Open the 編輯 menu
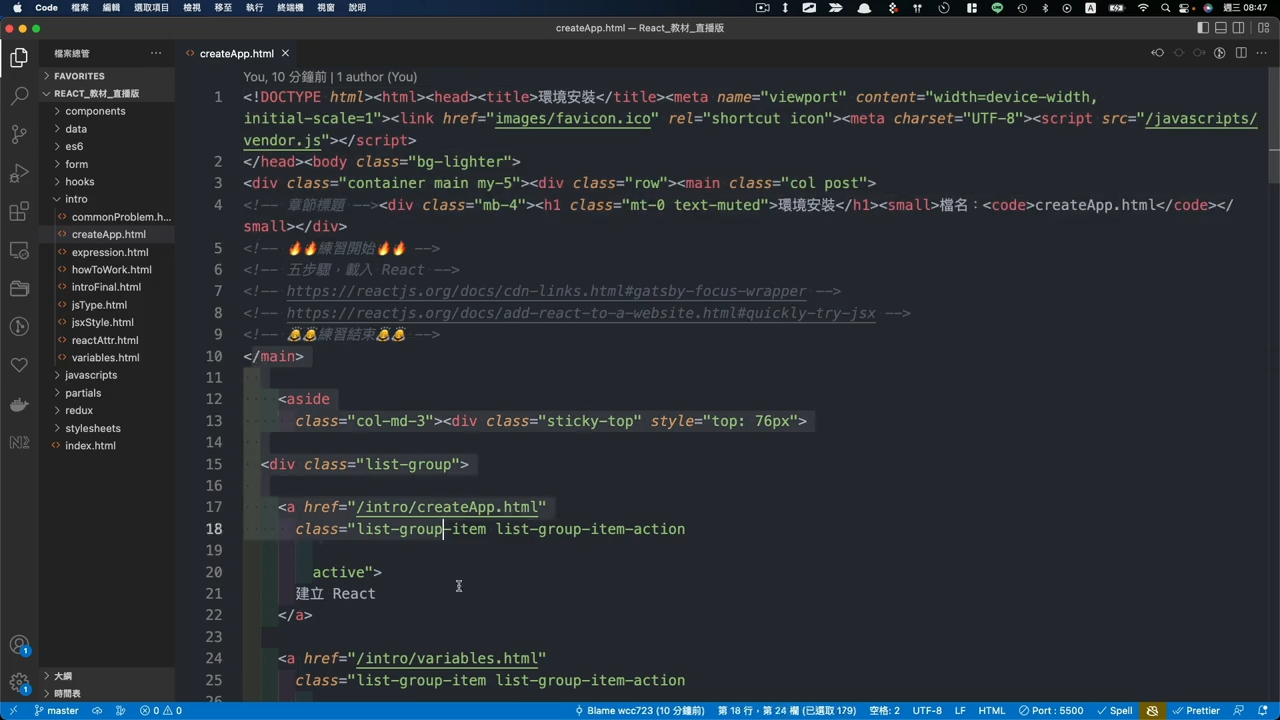 coord(111,7)
